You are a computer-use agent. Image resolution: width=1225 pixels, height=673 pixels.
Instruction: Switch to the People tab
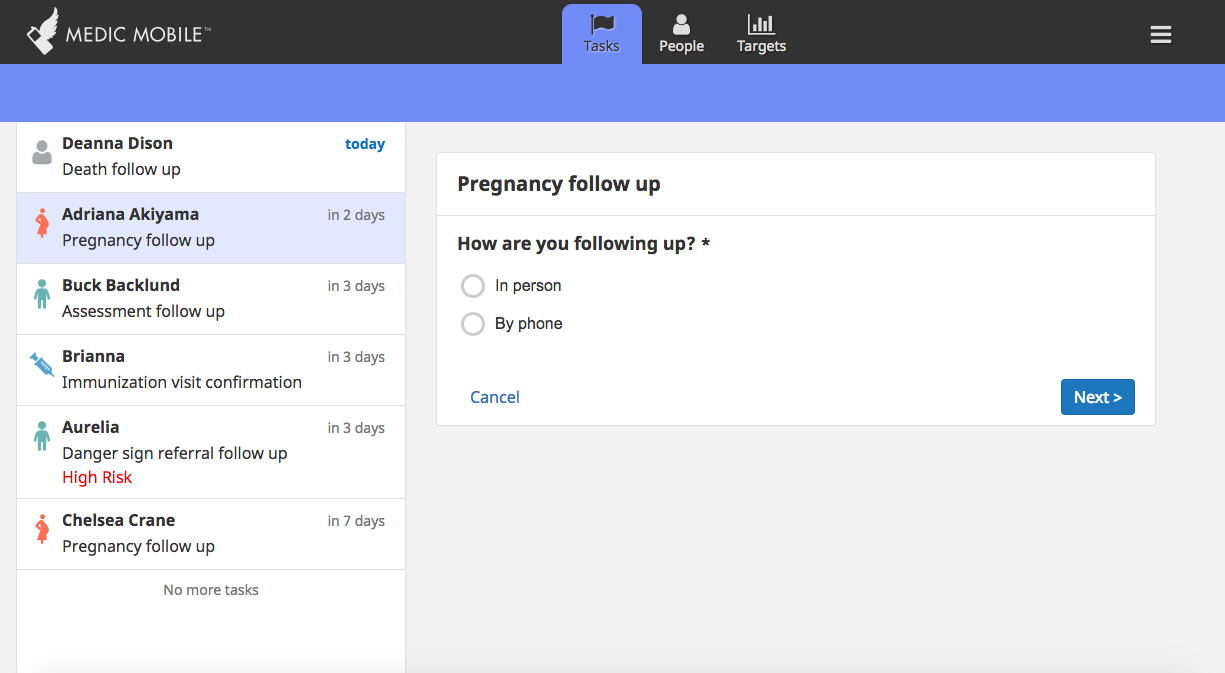pyautogui.click(x=681, y=34)
